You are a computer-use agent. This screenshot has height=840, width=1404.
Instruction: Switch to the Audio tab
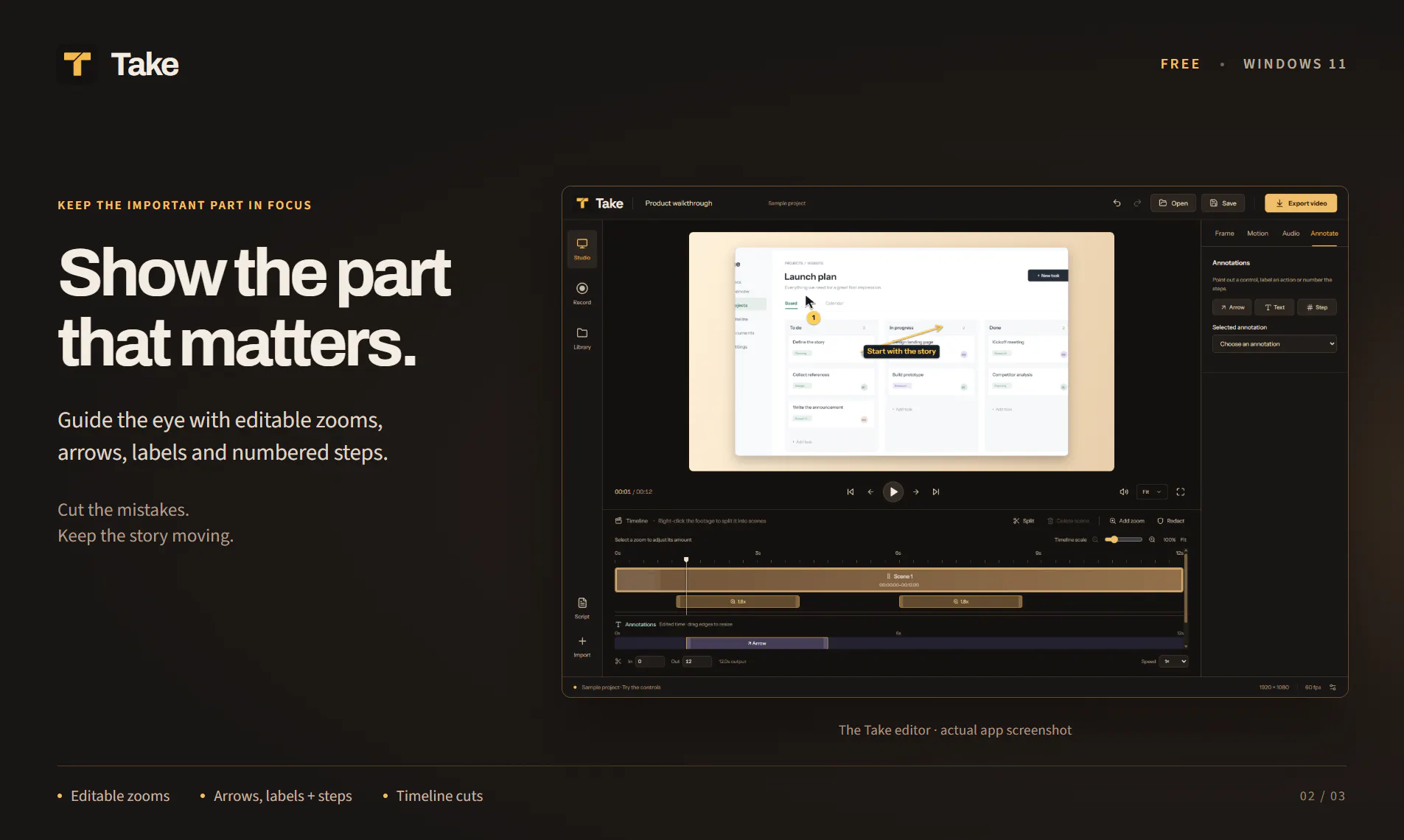[x=1291, y=234]
